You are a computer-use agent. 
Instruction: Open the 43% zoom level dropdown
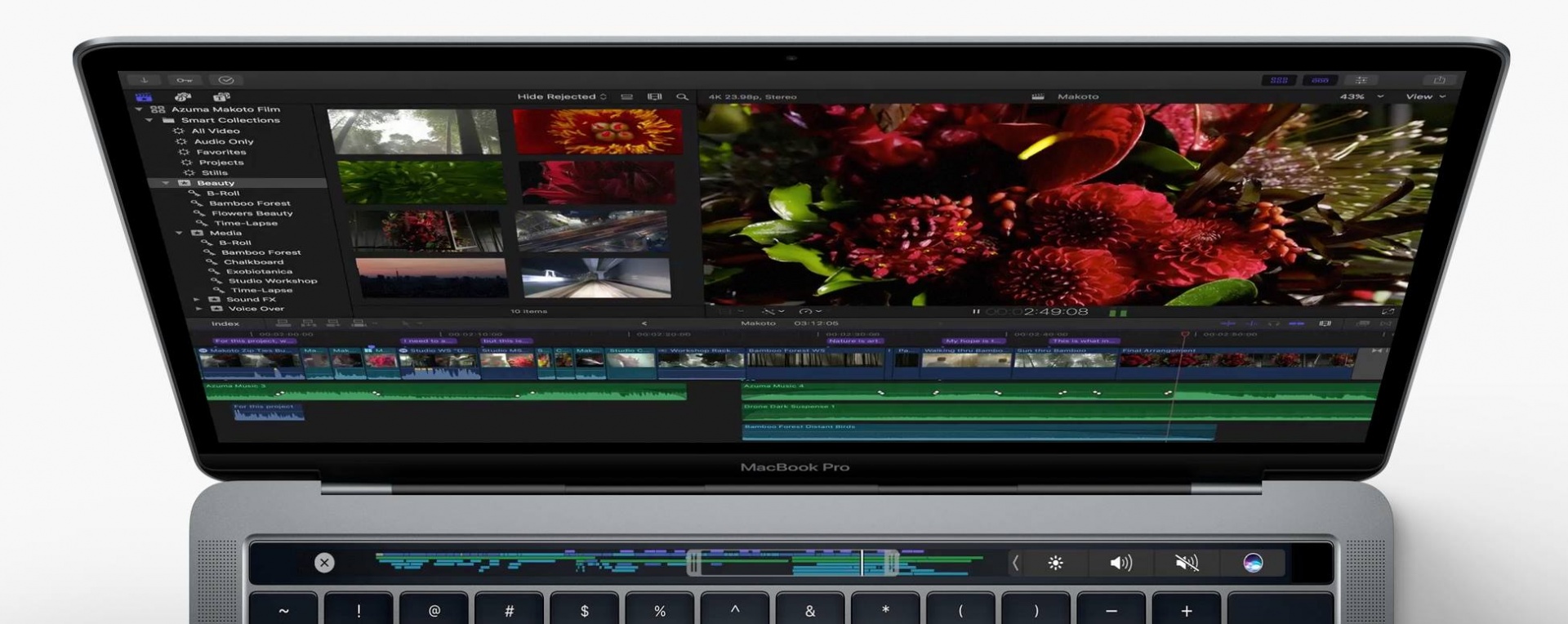1361,96
